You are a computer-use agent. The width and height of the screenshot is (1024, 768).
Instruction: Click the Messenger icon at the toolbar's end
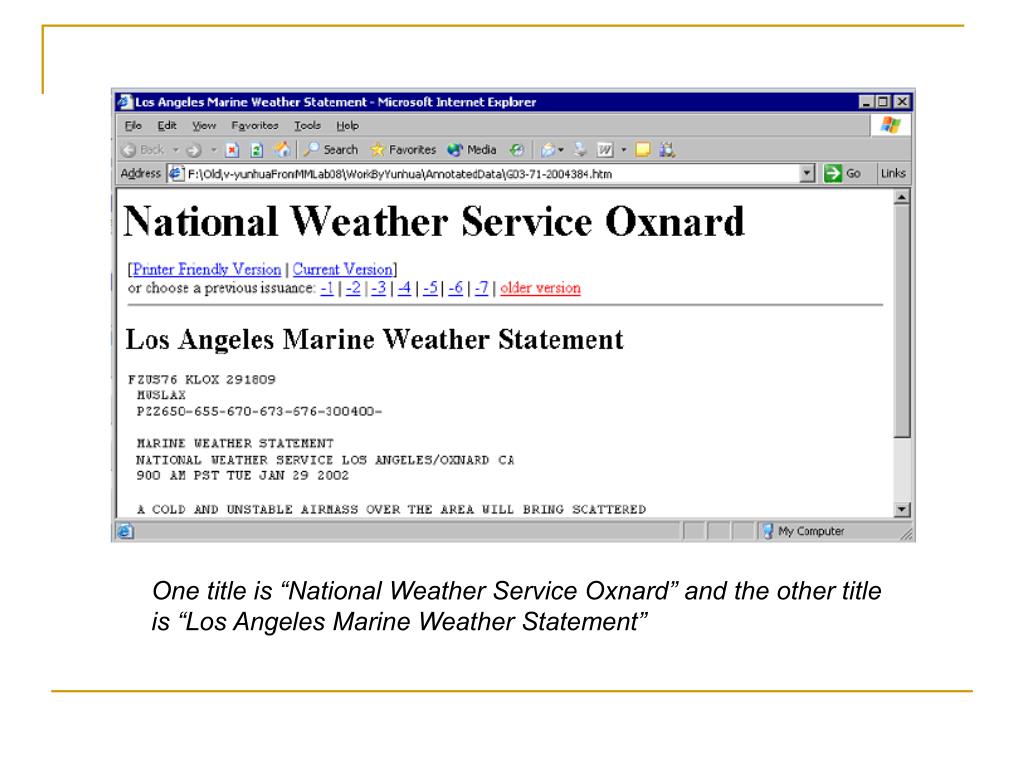667,150
